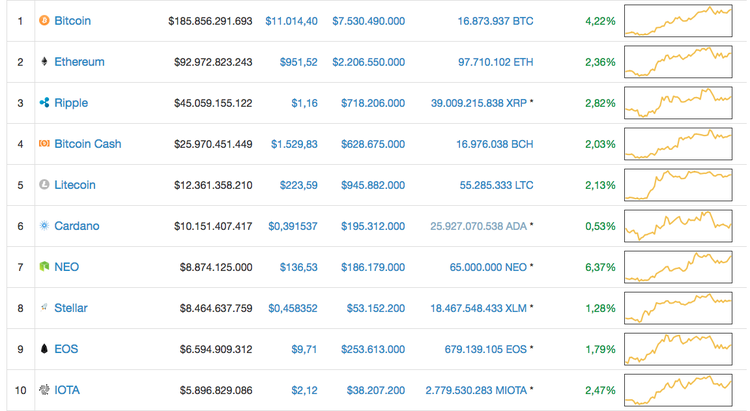This screenshot has height=411, width=750.
Task: Click supply 2.779.530.283 MIOTA
Action: [476, 390]
